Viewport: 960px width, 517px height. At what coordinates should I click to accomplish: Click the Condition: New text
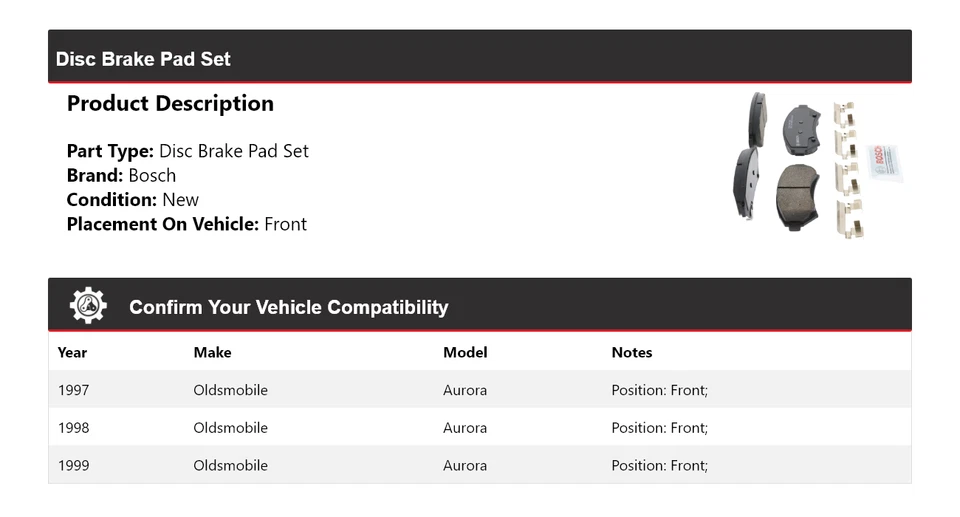click(x=132, y=199)
